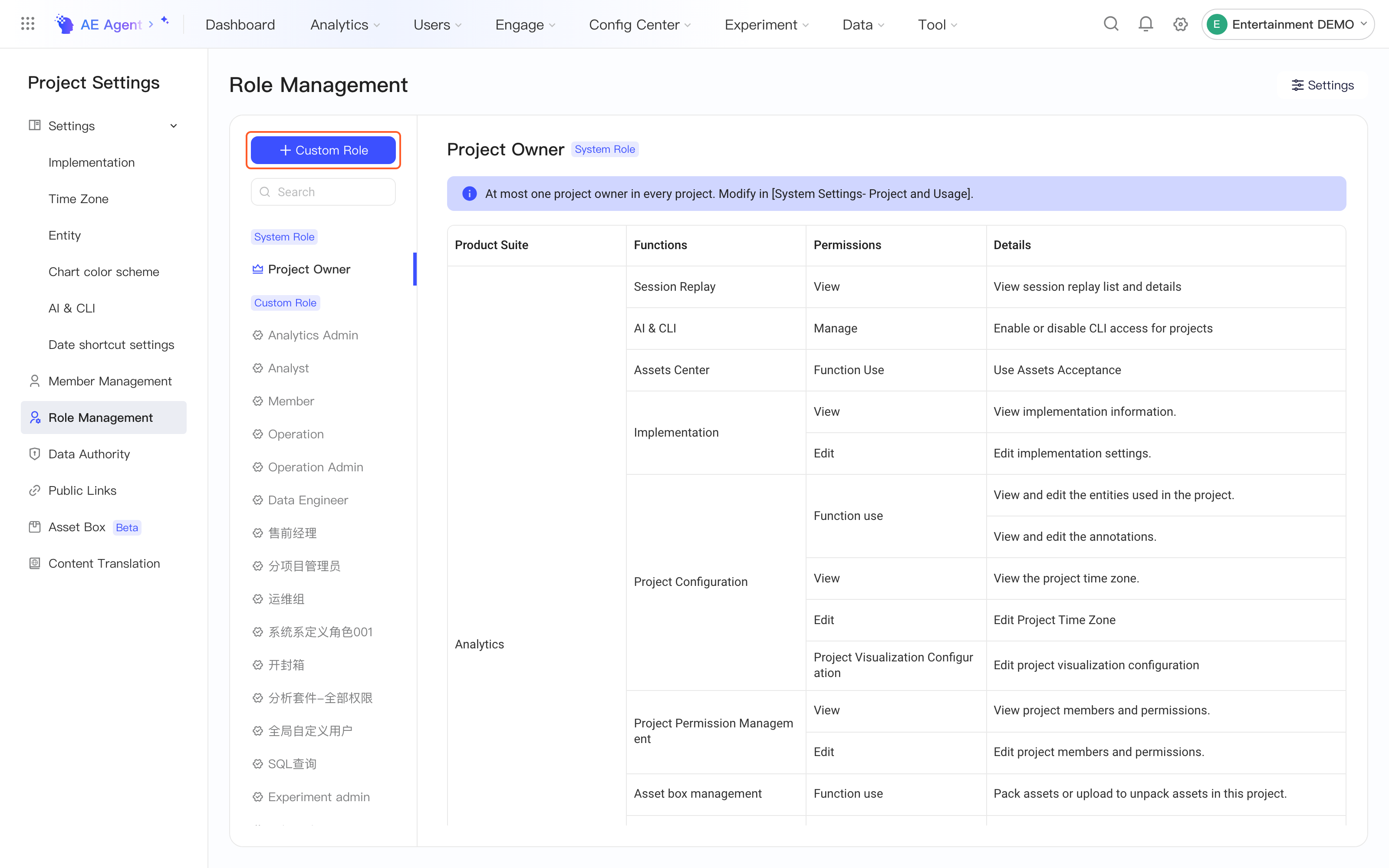Click the Settings sliders icon near page title
This screenshot has width=1389, height=868.
point(1297,85)
